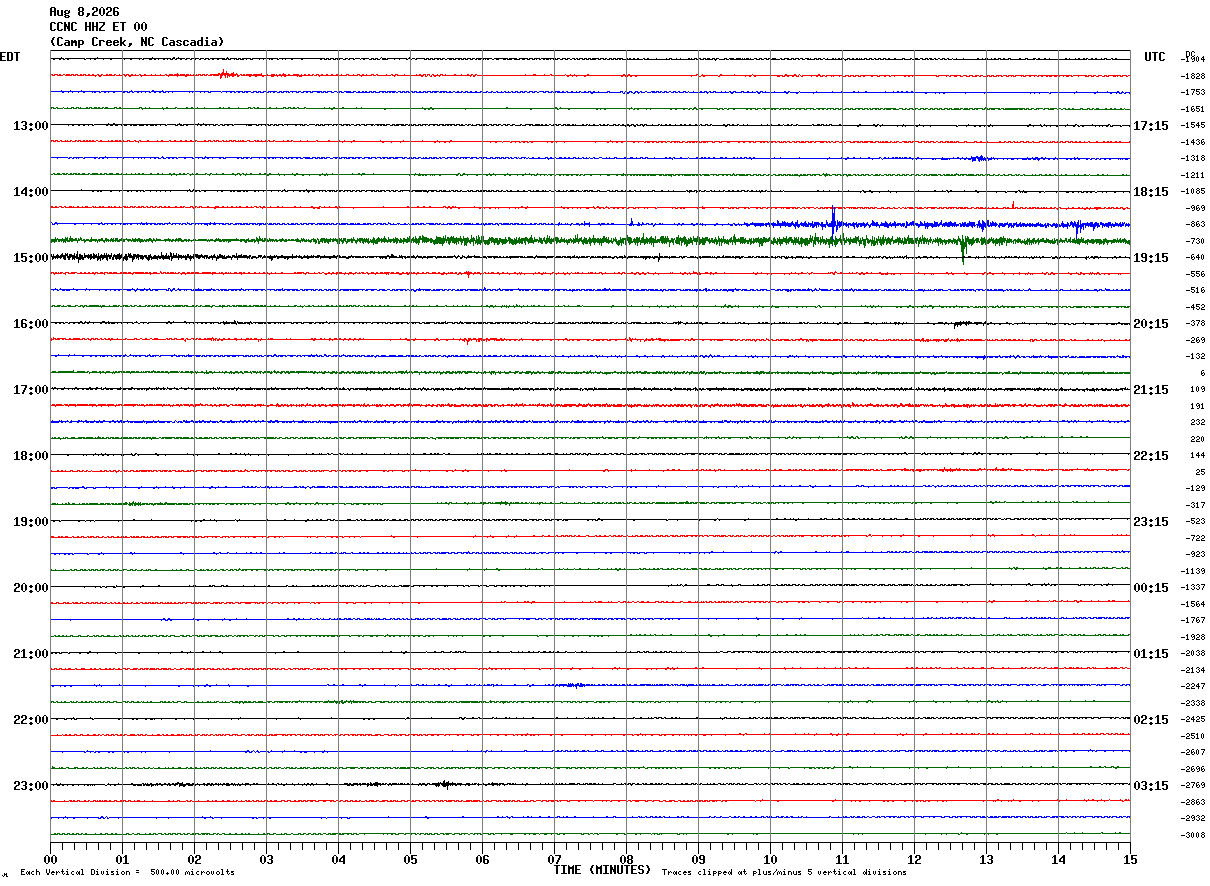Click the traces clipped footnote text
This screenshot has height=886, width=1210.
784,872
